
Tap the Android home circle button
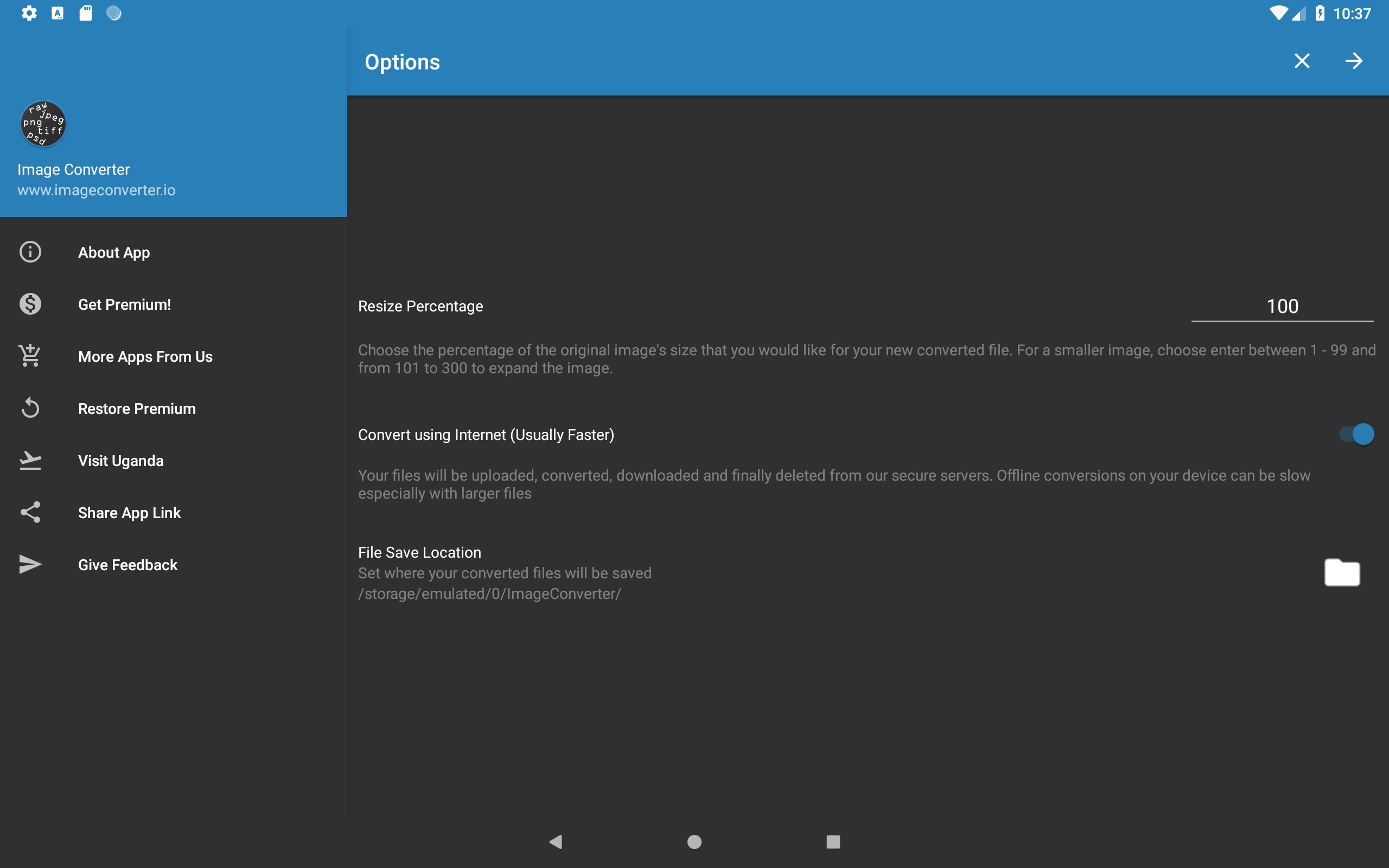coord(694,841)
